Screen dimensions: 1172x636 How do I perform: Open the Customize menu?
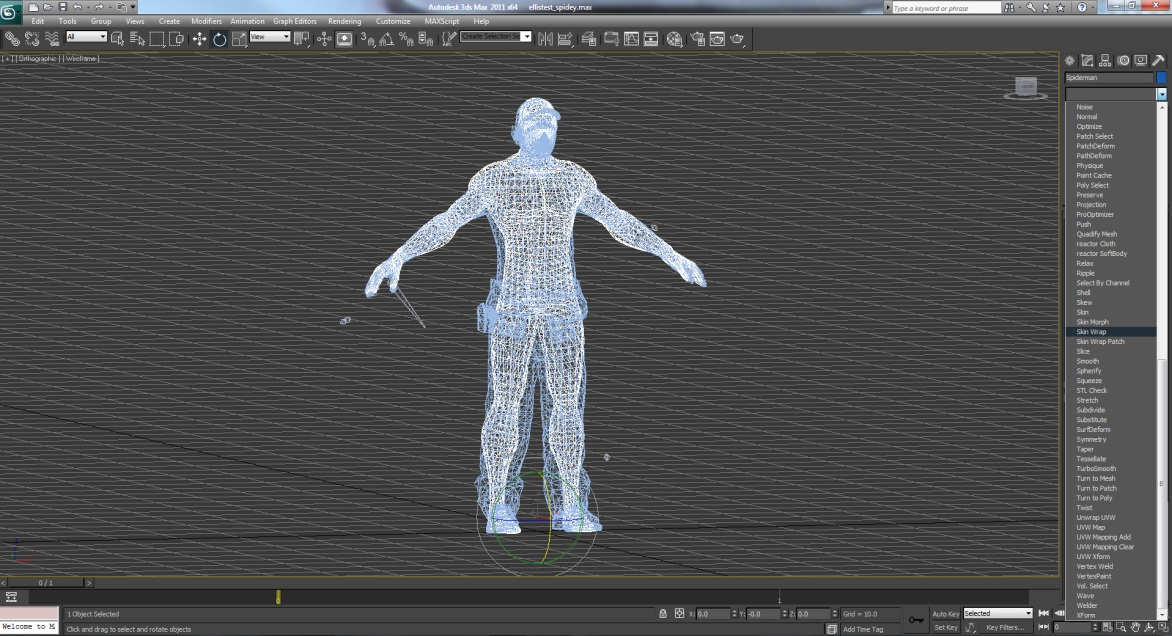[393, 22]
